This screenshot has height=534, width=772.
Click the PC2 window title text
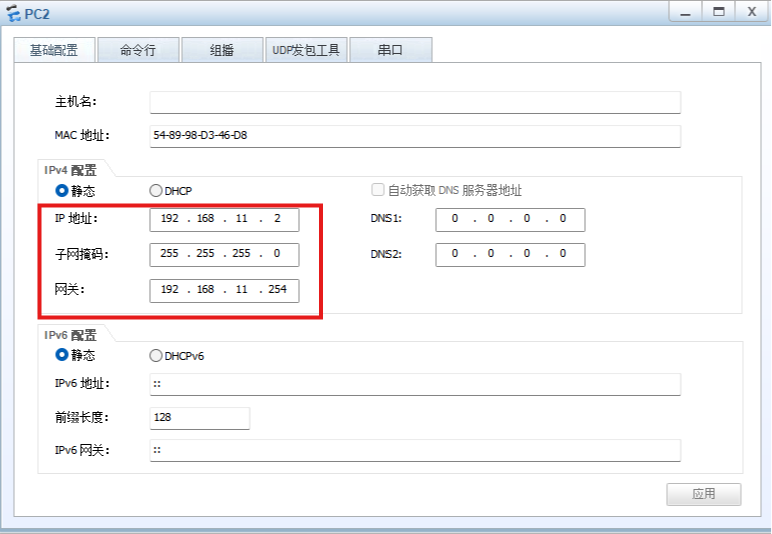click(37, 14)
